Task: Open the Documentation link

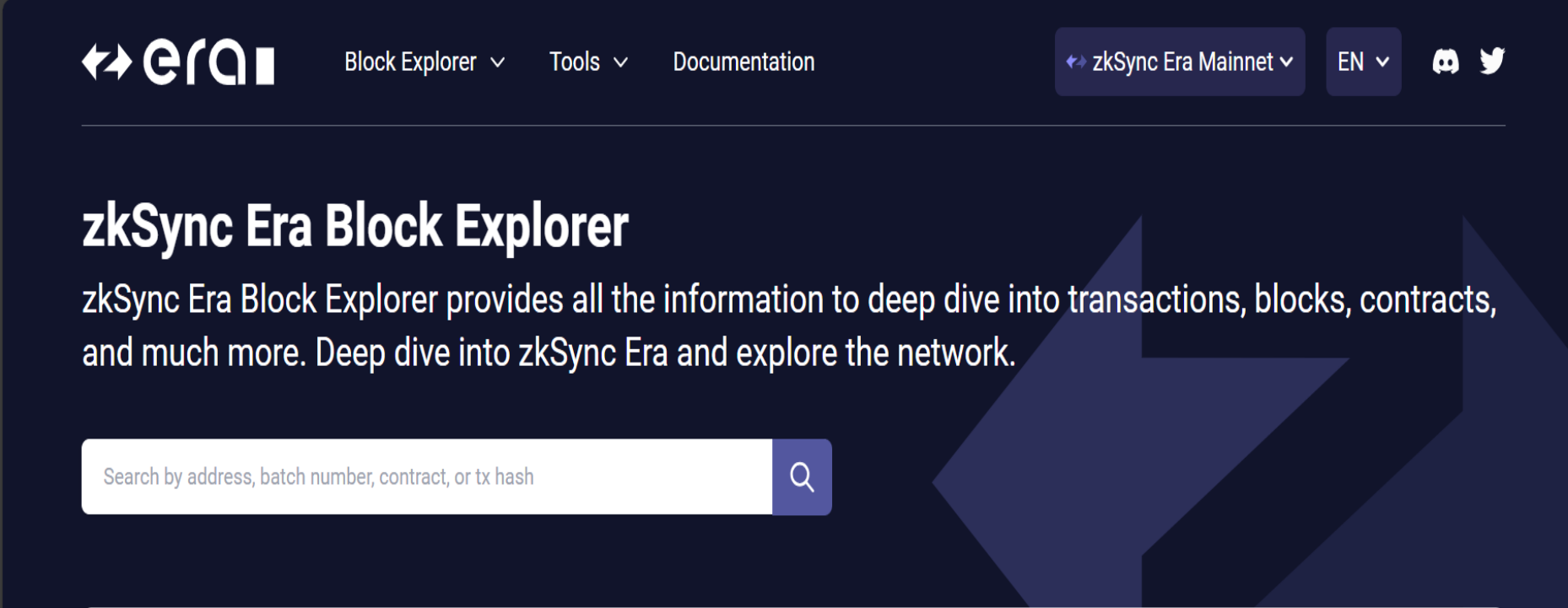Action: pos(743,62)
